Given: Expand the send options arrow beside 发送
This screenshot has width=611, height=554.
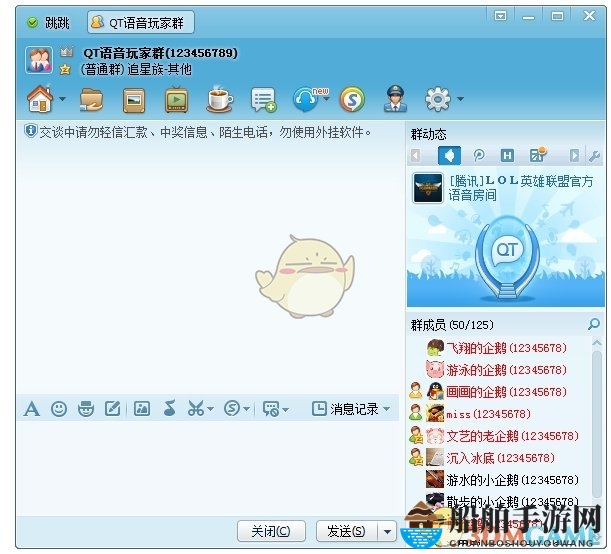Looking at the screenshot, I should click(x=387, y=531).
